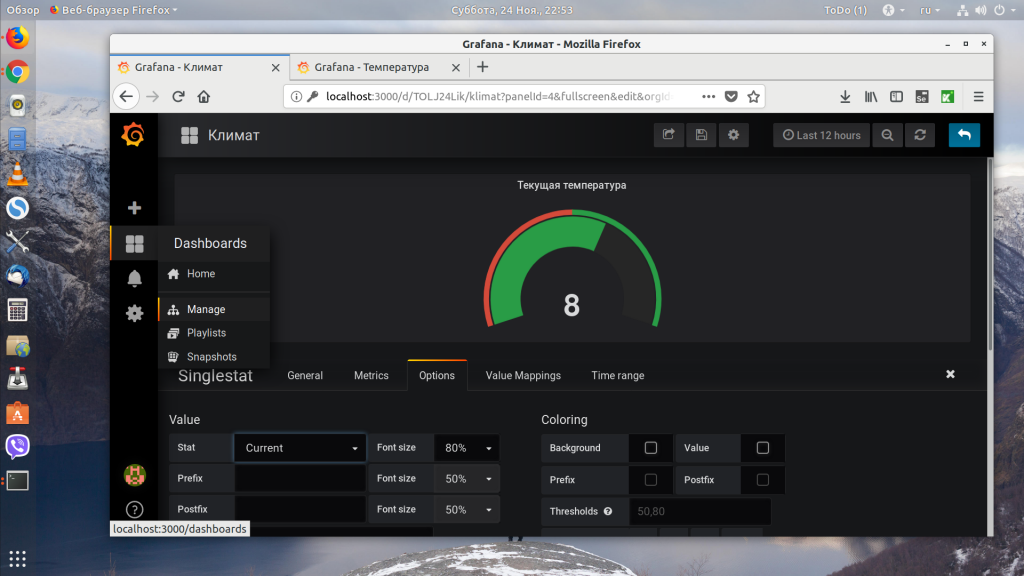Open the alerting bell icon in sidebar

(x=135, y=279)
